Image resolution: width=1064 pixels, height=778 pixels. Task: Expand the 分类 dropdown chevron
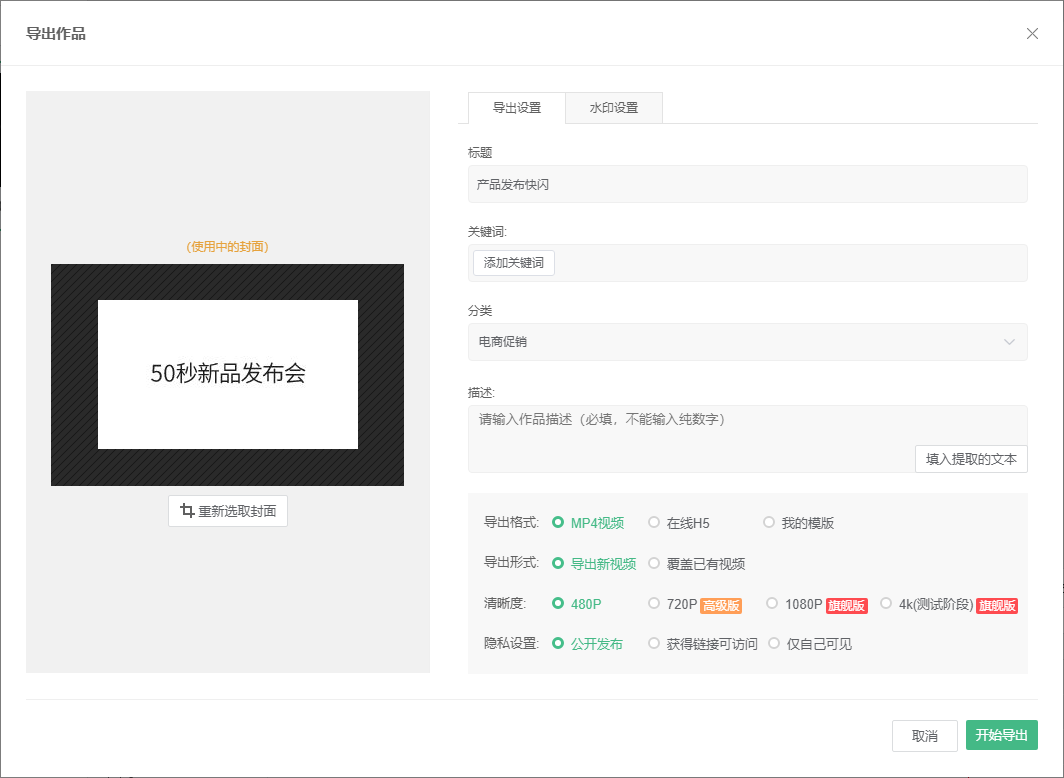pos(1009,342)
